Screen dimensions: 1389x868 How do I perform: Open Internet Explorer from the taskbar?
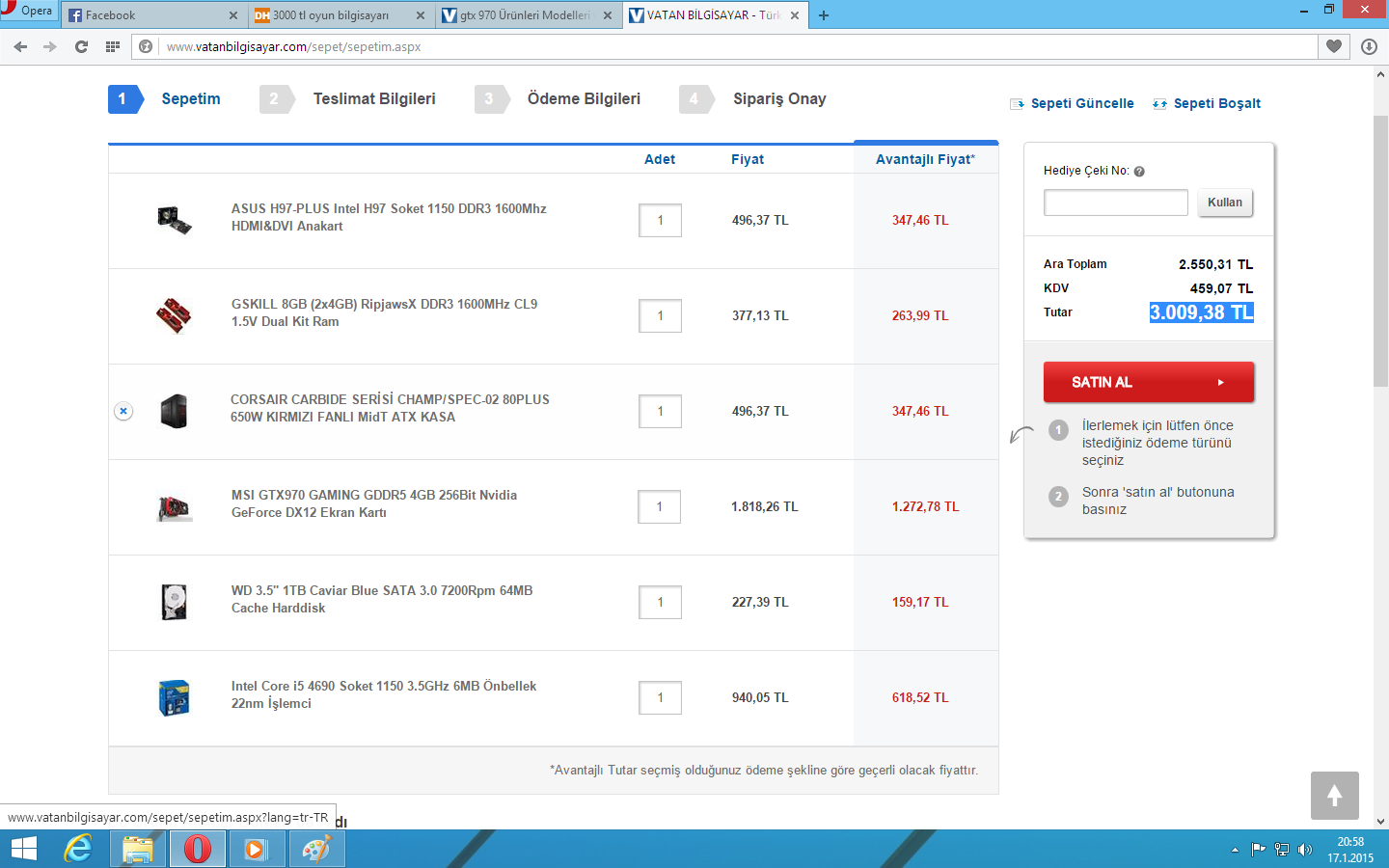pos(78,849)
